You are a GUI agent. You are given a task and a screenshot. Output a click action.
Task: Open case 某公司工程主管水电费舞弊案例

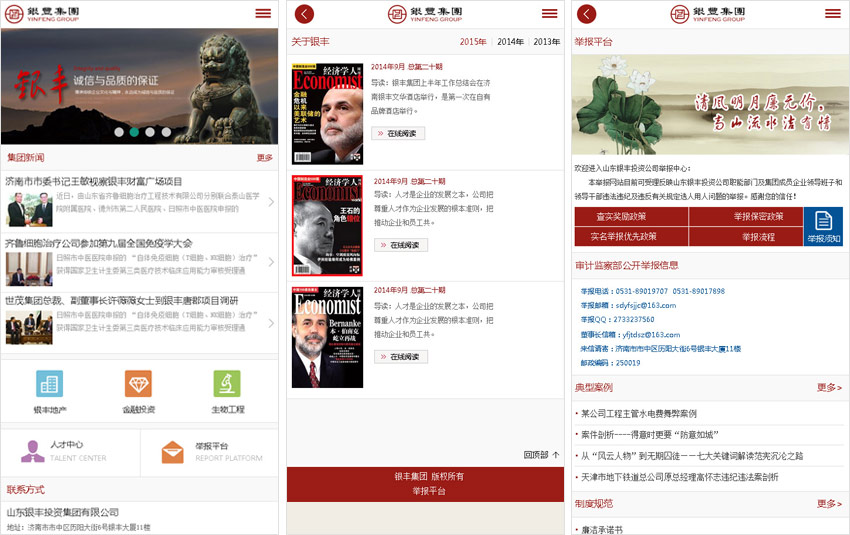639,414
